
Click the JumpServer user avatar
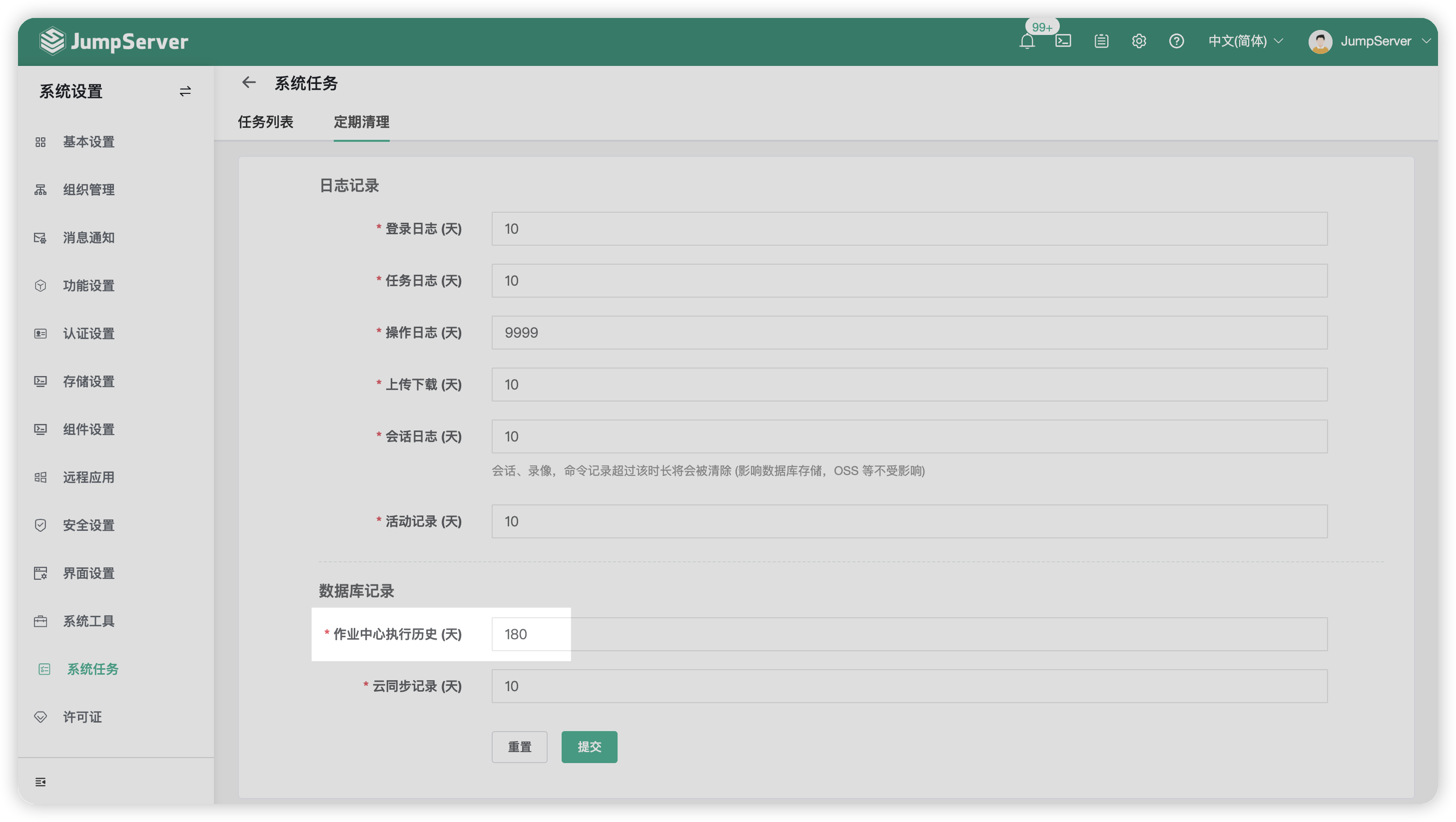click(x=1321, y=41)
